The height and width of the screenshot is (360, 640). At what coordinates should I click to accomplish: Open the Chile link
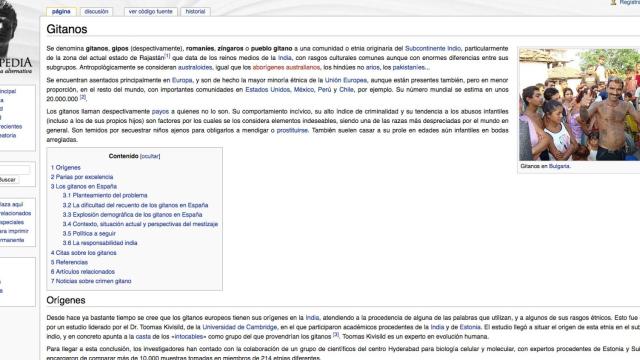click(347, 90)
